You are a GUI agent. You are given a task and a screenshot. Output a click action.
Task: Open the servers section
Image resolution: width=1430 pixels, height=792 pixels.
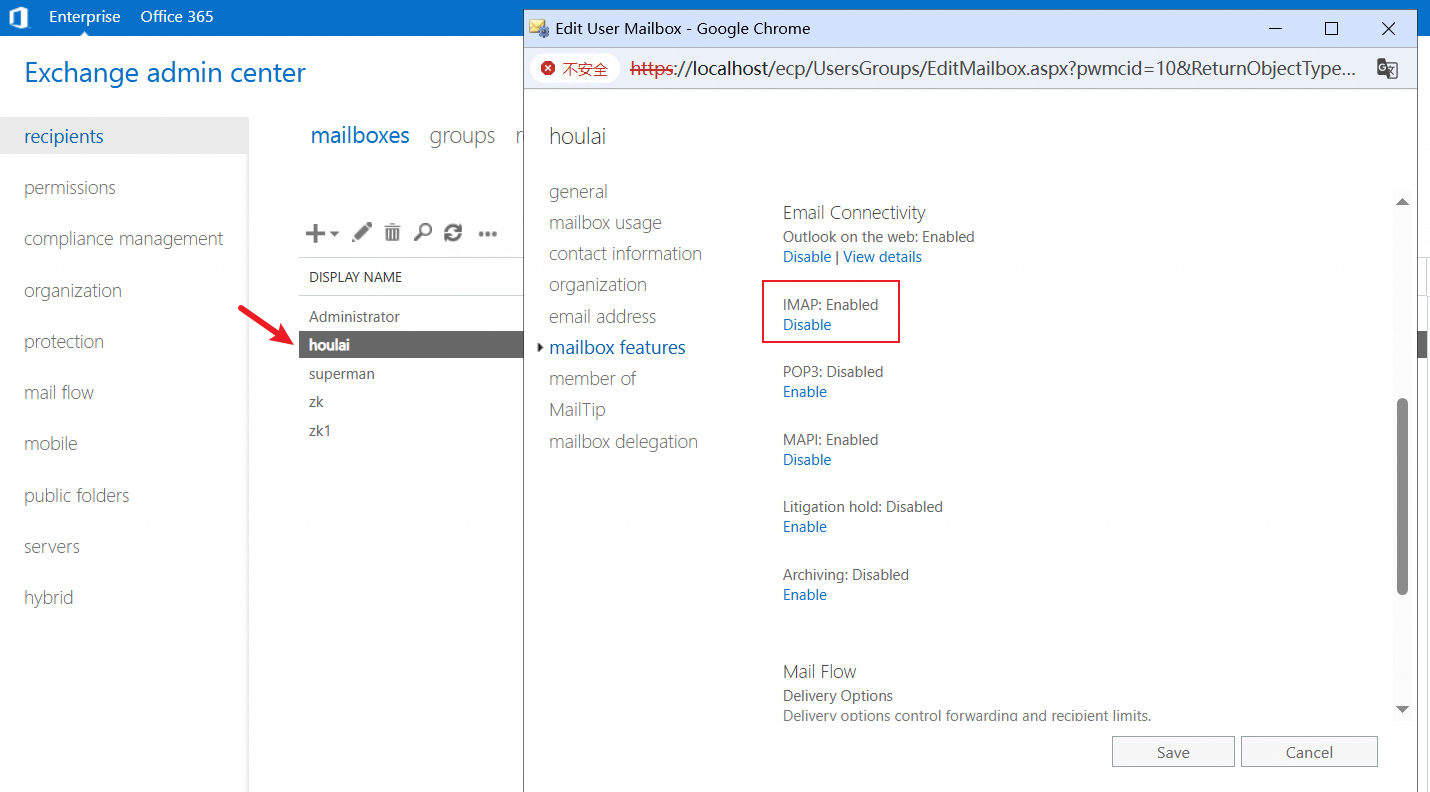tap(52, 547)
